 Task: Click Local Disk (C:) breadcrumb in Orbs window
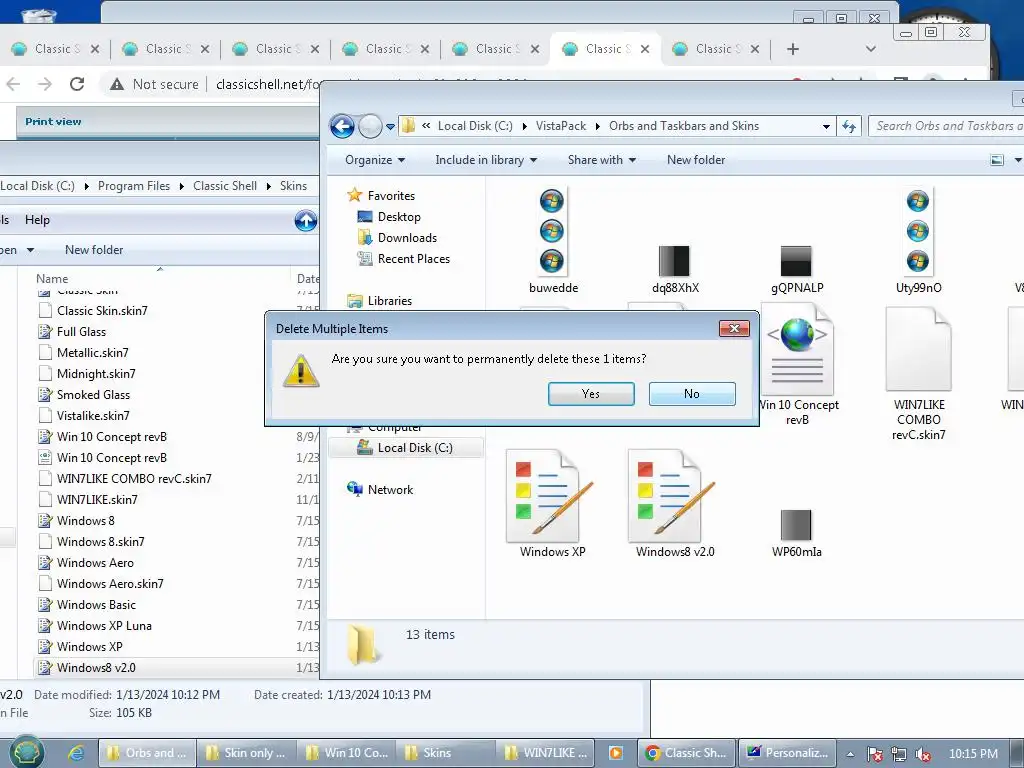[x=475, y=126]
